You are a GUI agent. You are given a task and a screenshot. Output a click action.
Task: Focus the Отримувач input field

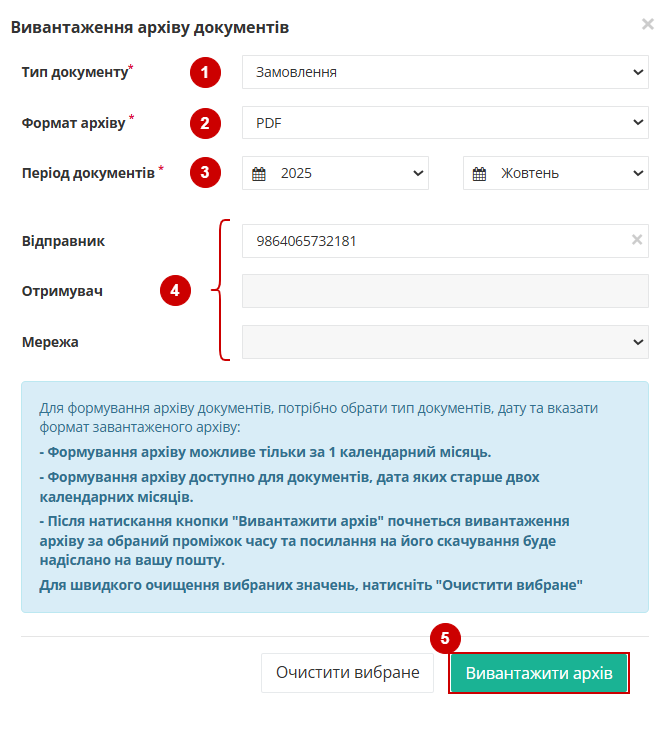coord(445,291)
